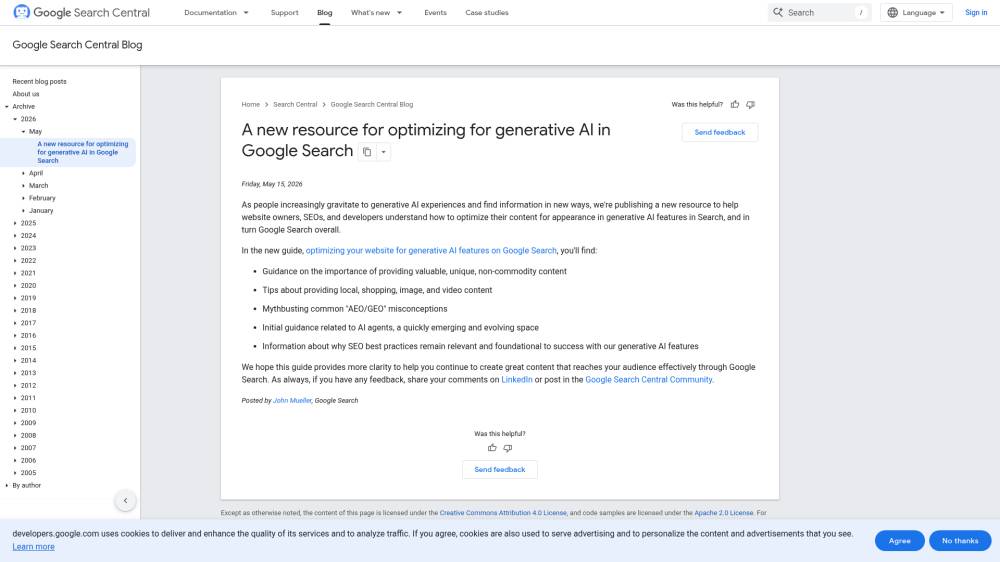Expand the February month section

(24, 198)
